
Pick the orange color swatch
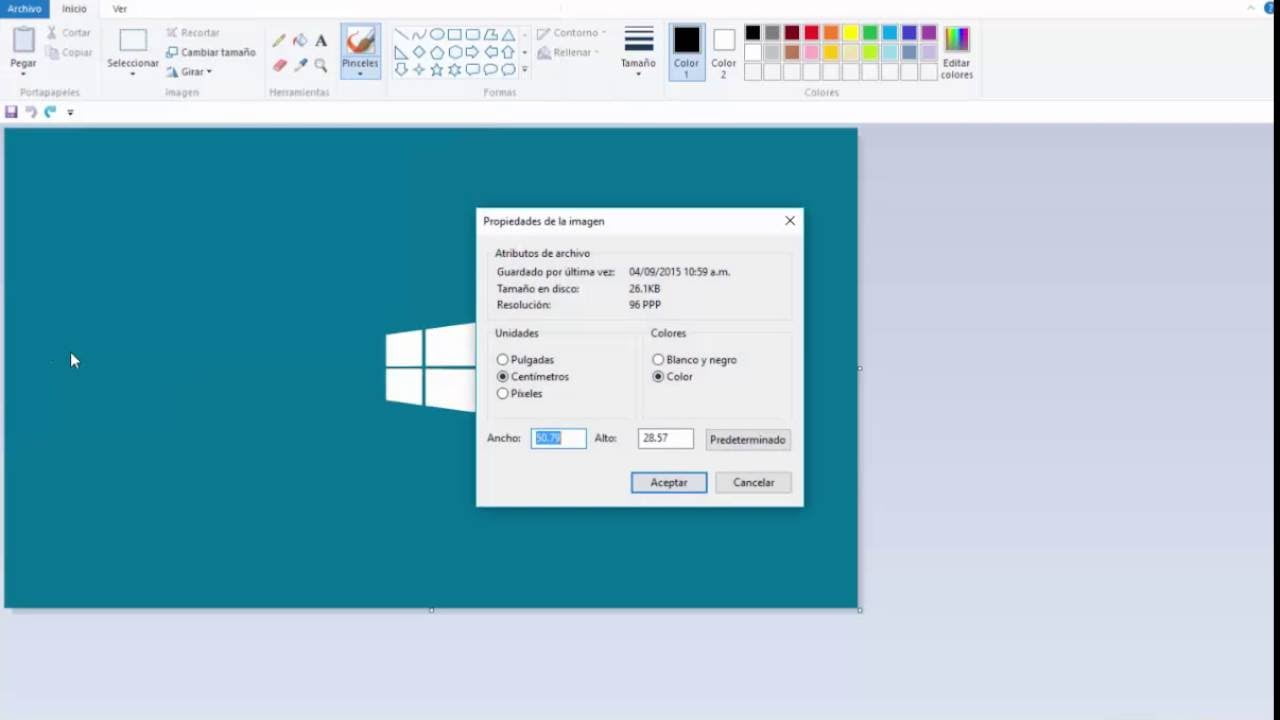tap(831, 33)
